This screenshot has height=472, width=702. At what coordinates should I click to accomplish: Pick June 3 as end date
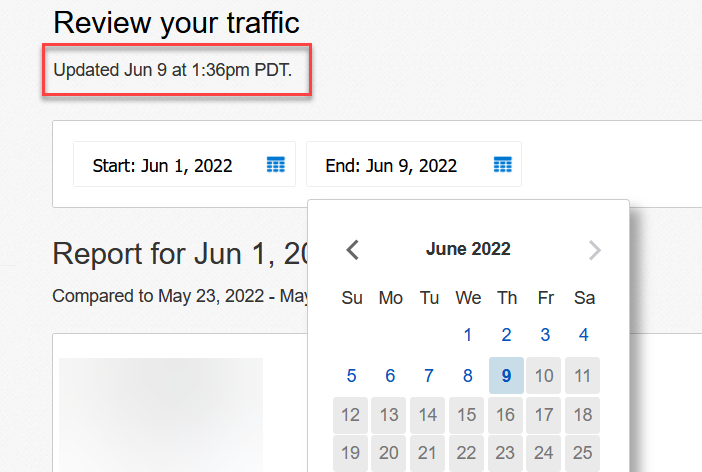[545, 335]
